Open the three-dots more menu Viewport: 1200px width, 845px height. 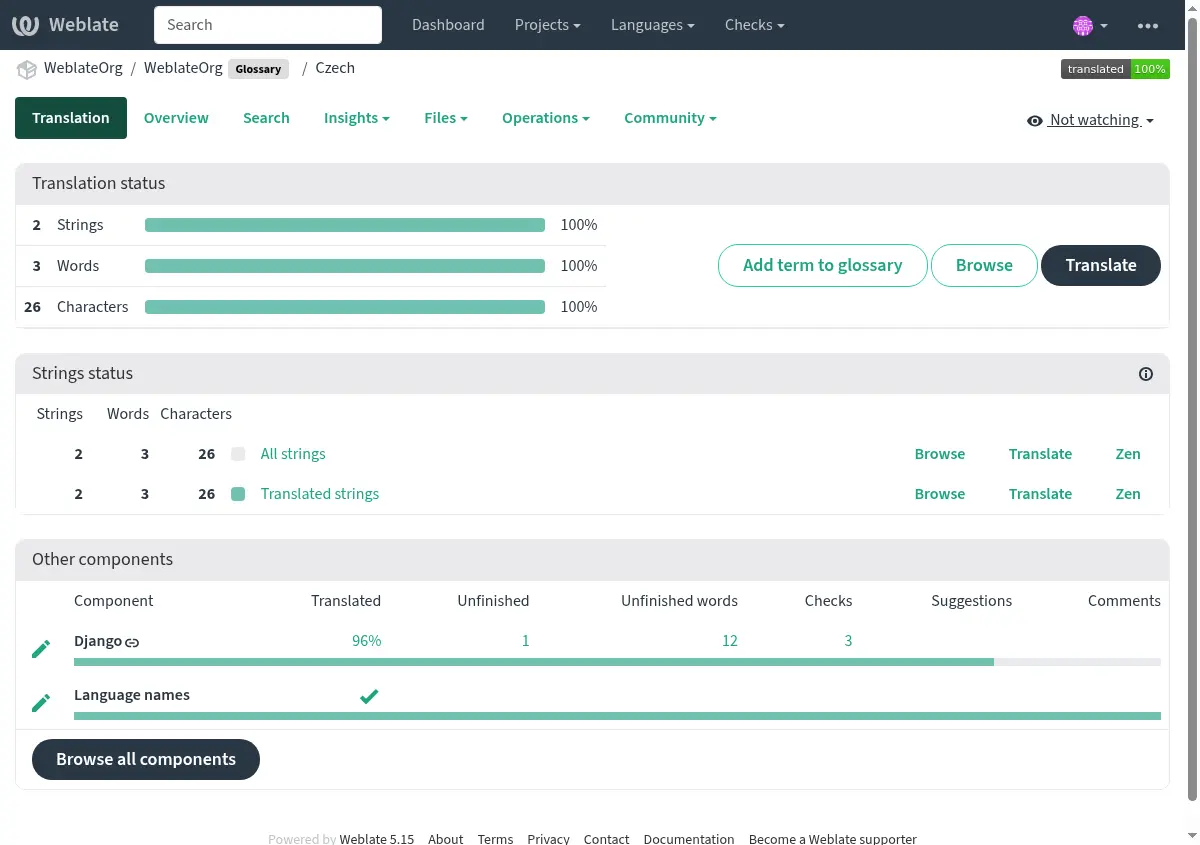point(1148,26)
